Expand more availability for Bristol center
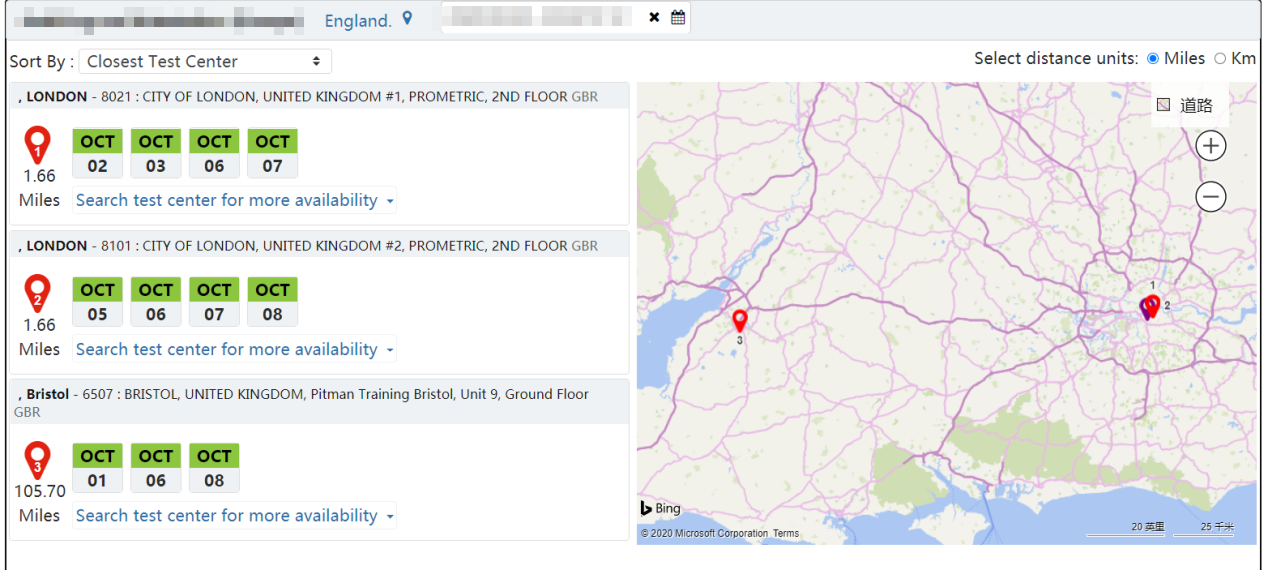The width and height of the screenshot is (1268, 570). point(235,516)
